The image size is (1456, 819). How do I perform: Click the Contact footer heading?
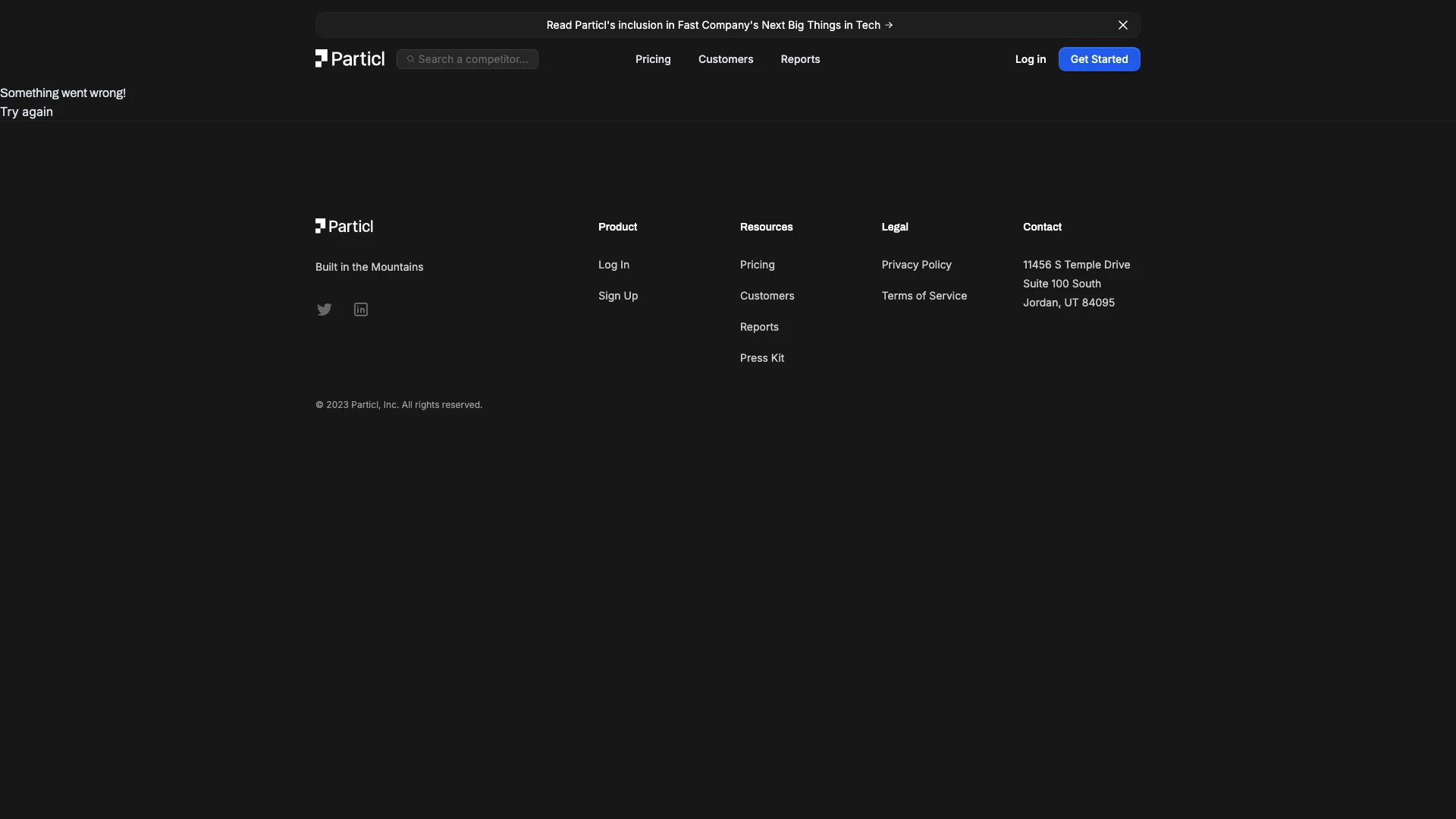[x=1042, y=227]
